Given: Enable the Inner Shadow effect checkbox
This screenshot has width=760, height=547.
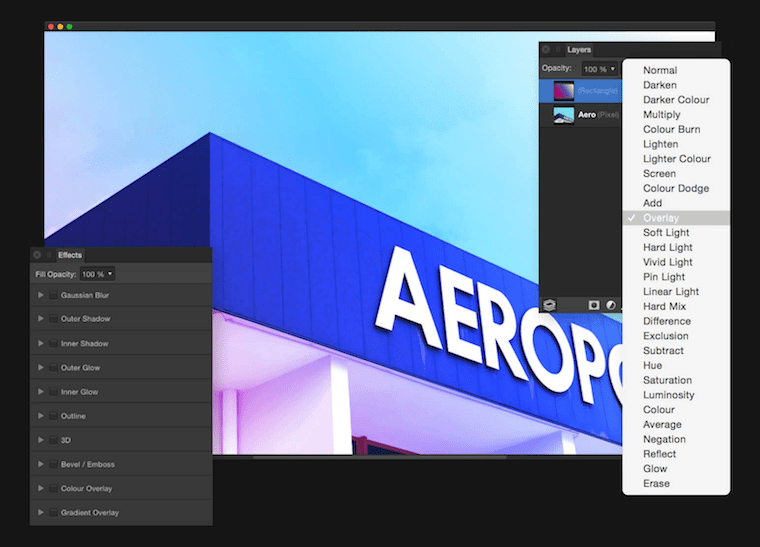Looking at the screenshot, I should pos(53,344).
